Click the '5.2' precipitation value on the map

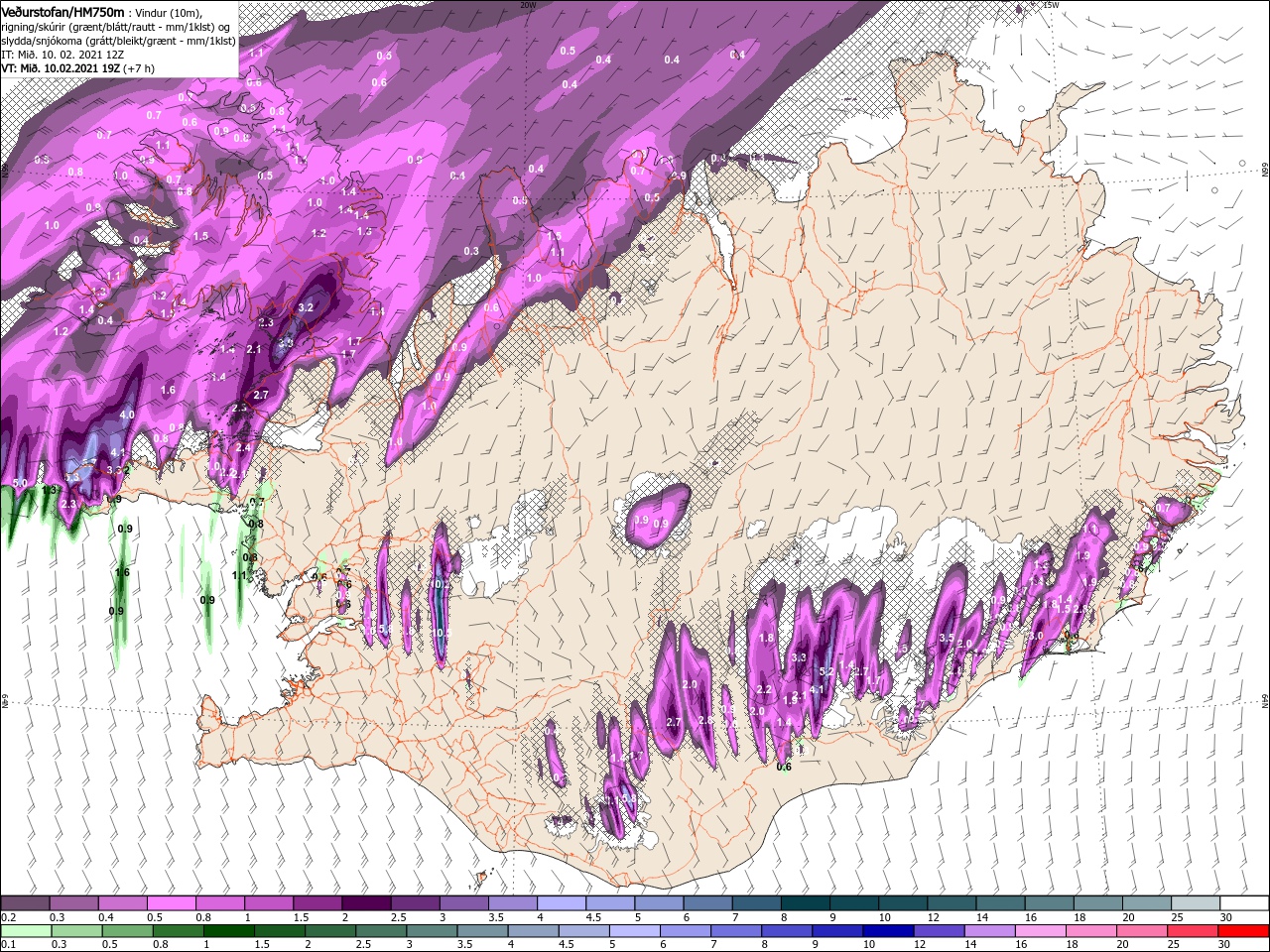(825, 672)
